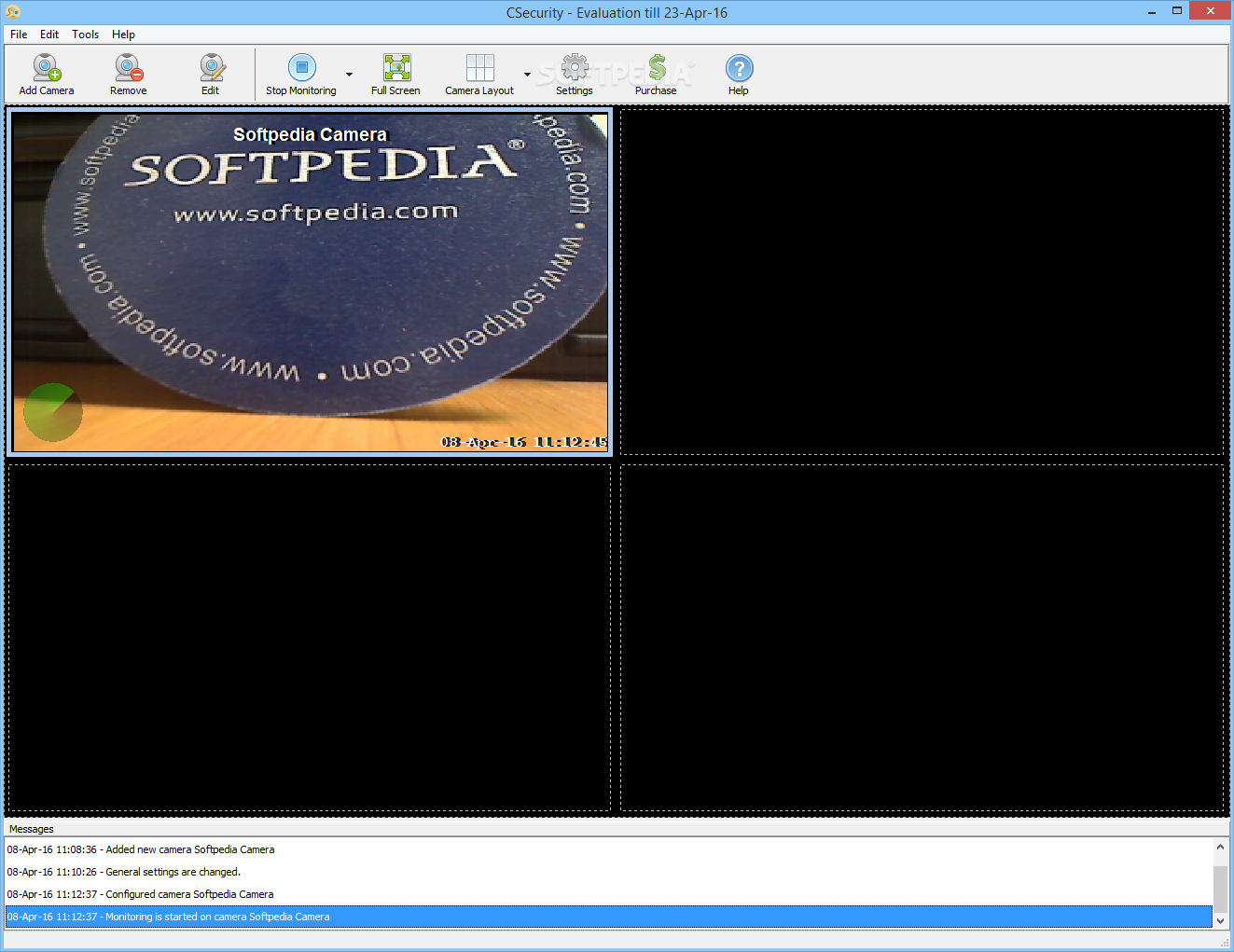The height and width of the screenshot is (952, 1234).
Task: Click the messages scrollbar up arrow
Action: [x=1220, y=847]
